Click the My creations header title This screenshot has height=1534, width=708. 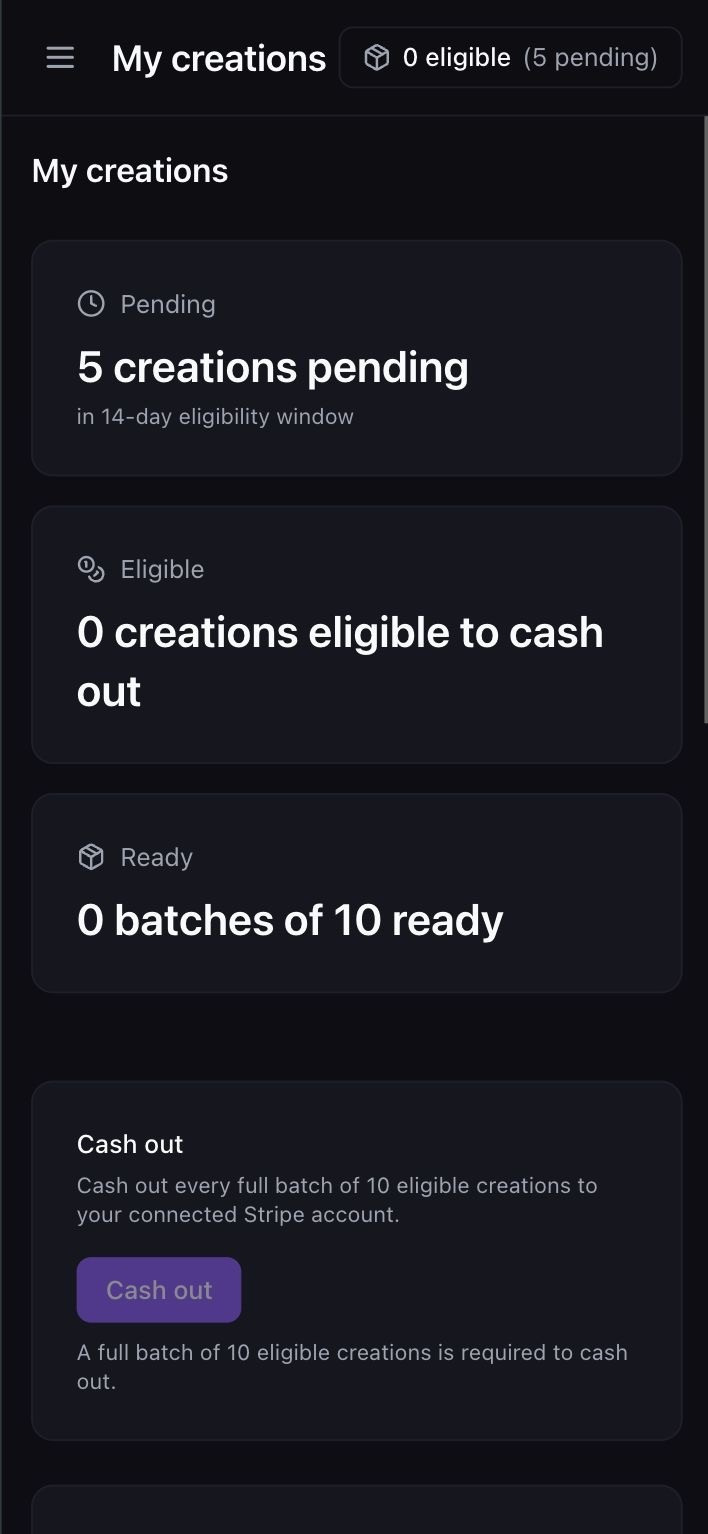219,58
